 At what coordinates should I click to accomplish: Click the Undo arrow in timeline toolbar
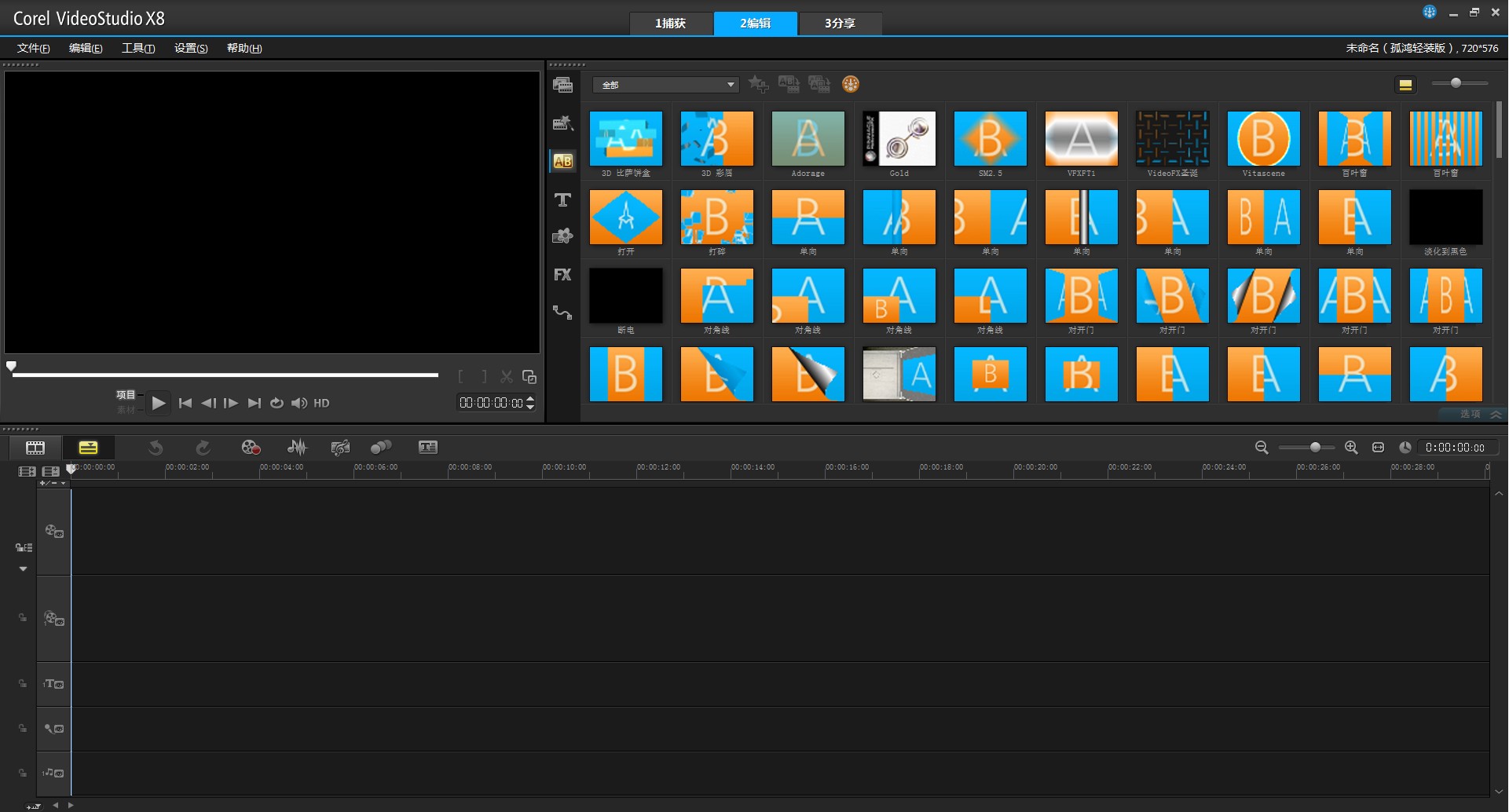pos(156,448)
